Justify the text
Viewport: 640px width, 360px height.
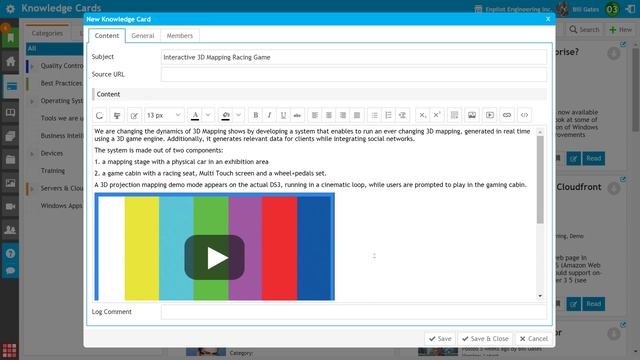357,116
